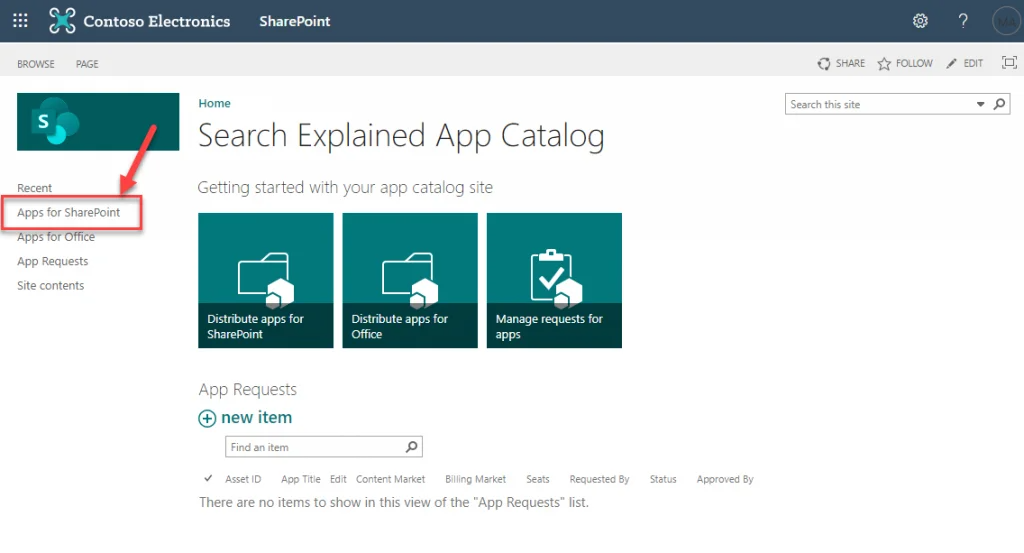Click the FOLLOW button label
The width and height of the screenshot is (1024, 553).
914,63
